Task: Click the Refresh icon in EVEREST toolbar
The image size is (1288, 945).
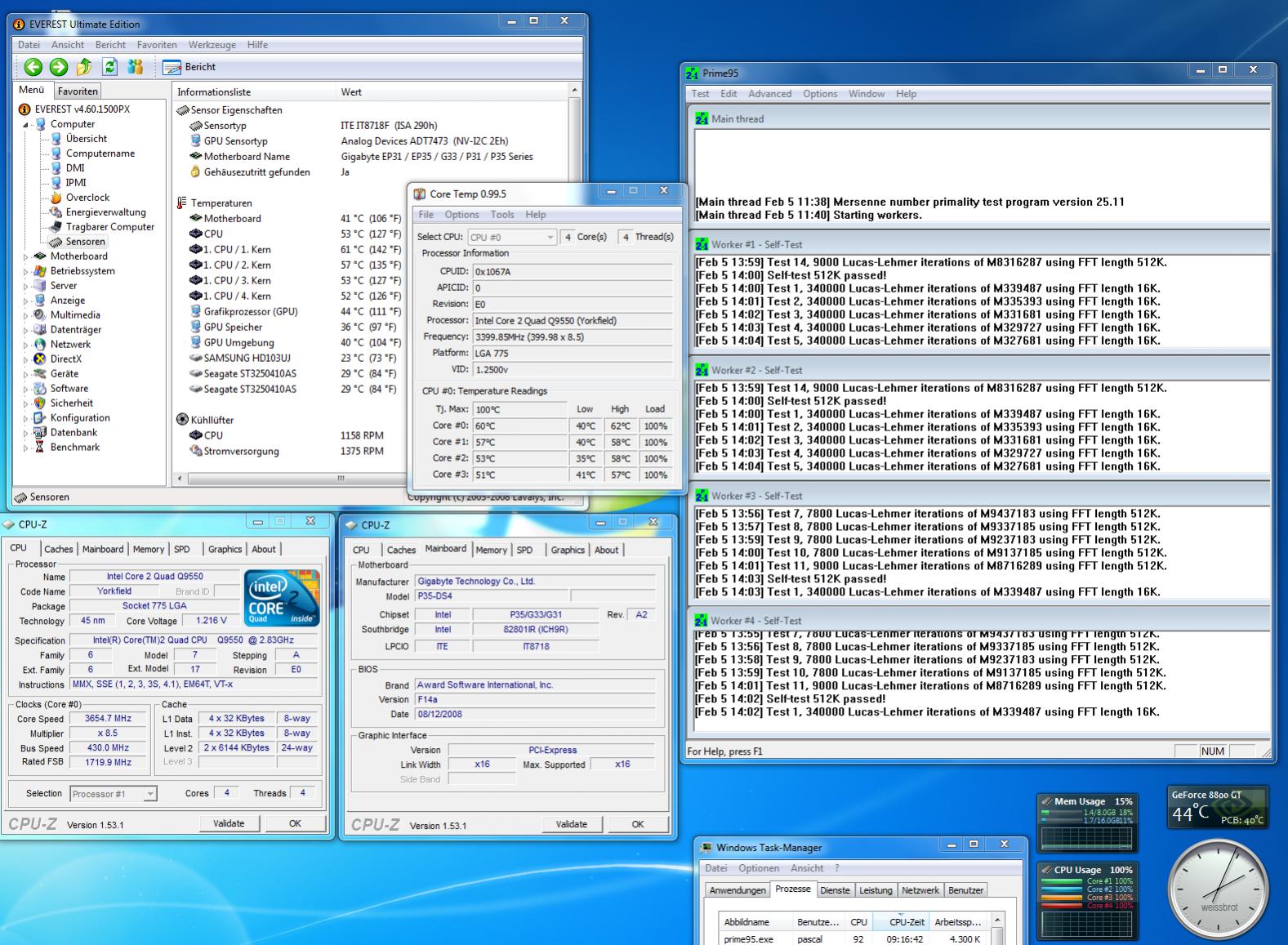Action: (x=110, y=67)
